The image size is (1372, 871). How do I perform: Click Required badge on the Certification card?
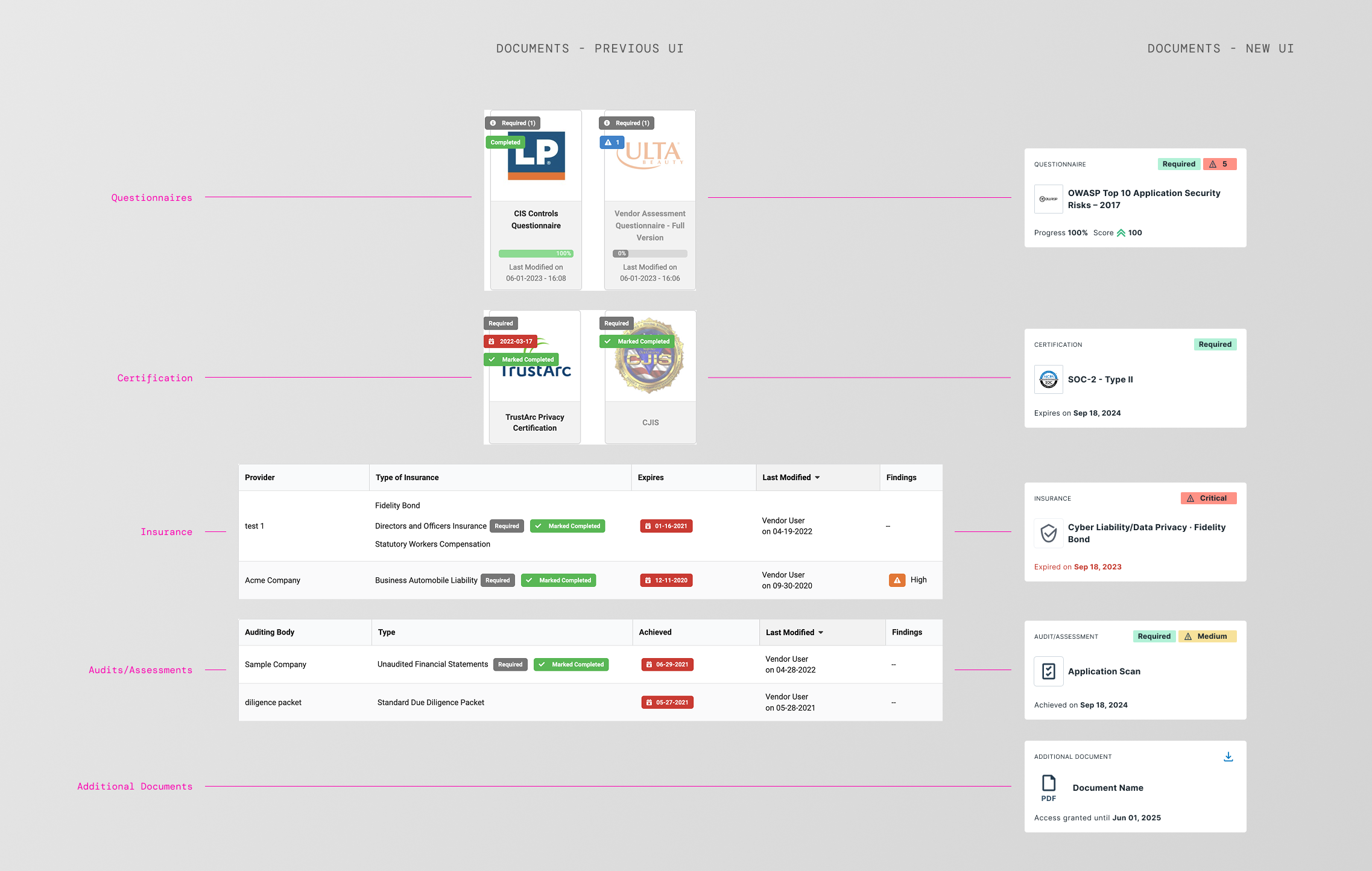(x=1215, y=344)
